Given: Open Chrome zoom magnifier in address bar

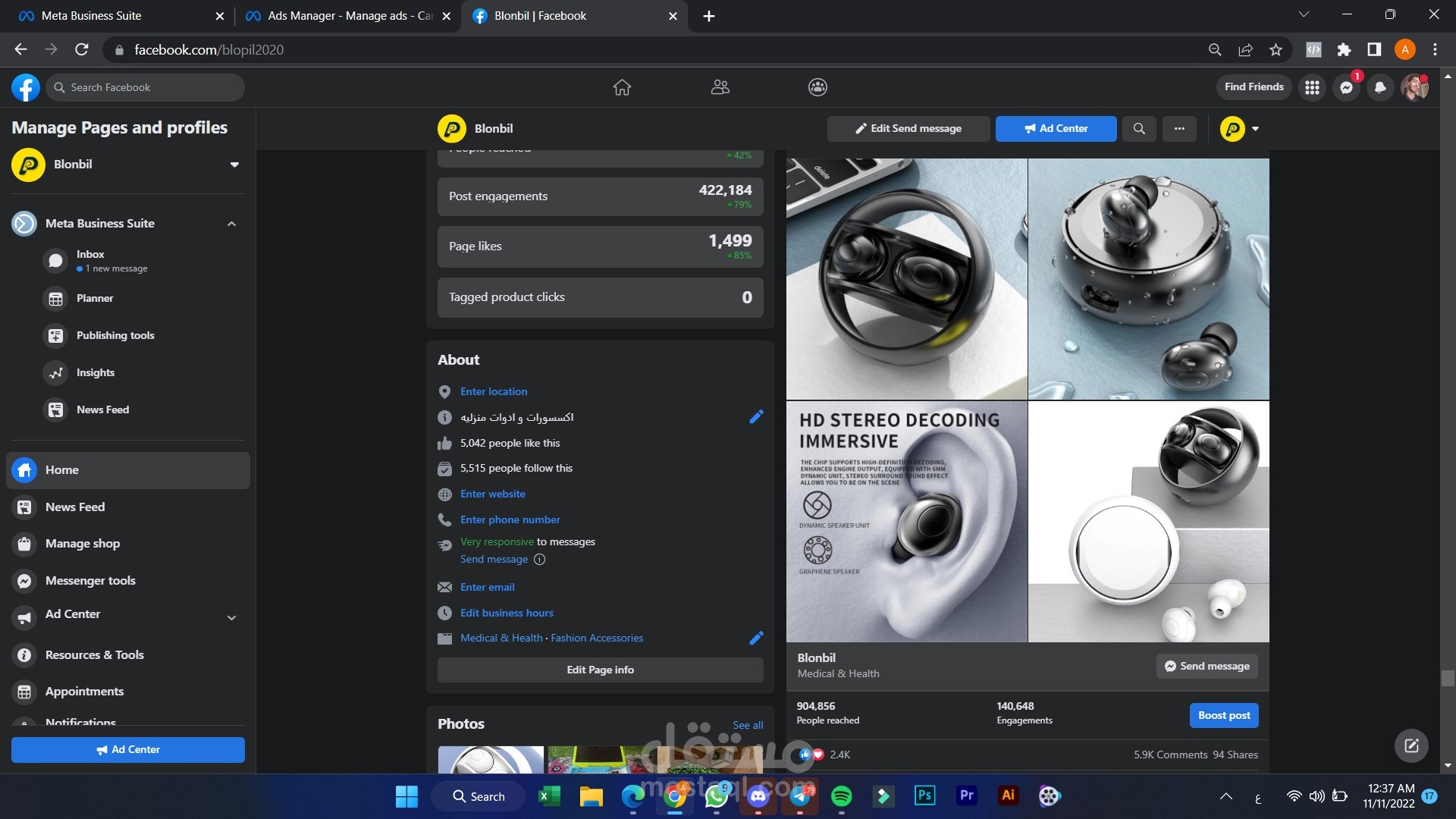Looking at the screenshot, I should coord(1215,50).
